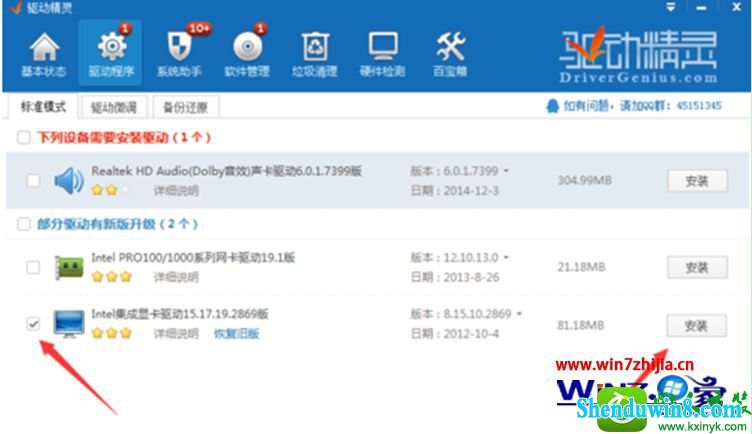Click the Realtek HD Audio driver name
Screen dimensions: 752x434
(226, 171)
